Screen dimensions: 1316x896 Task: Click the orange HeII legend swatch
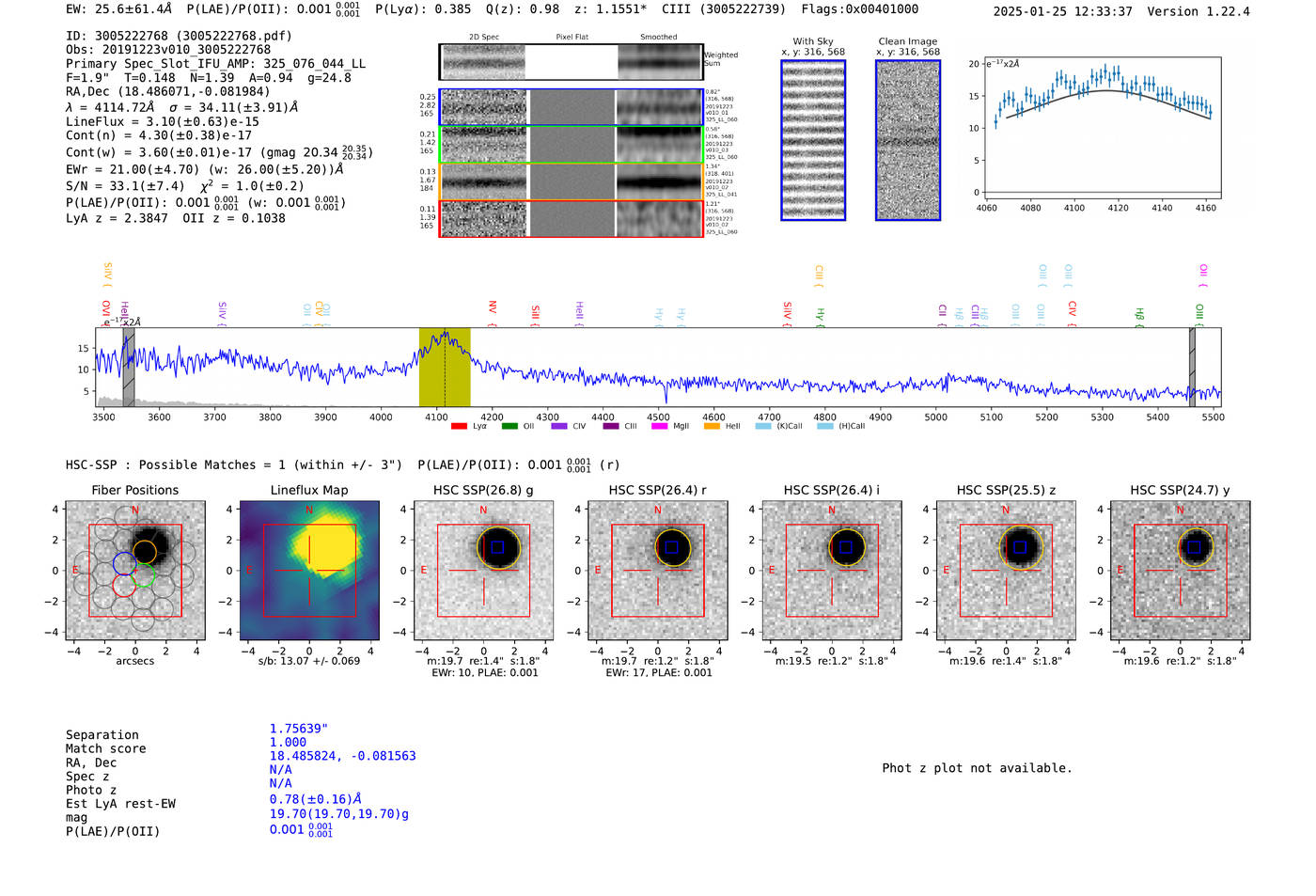712,426
